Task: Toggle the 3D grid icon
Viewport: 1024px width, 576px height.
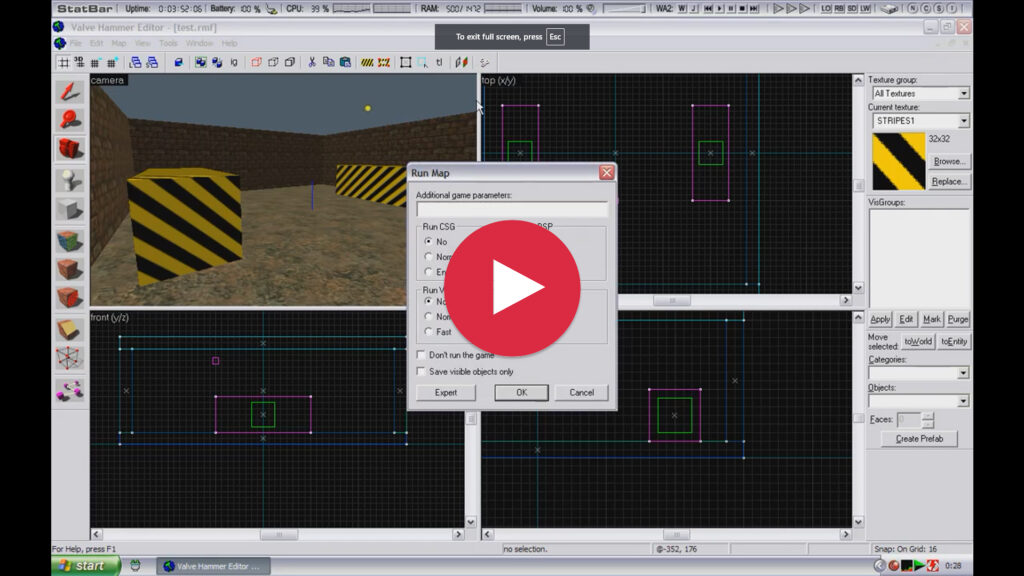Action: coord(79,63)
